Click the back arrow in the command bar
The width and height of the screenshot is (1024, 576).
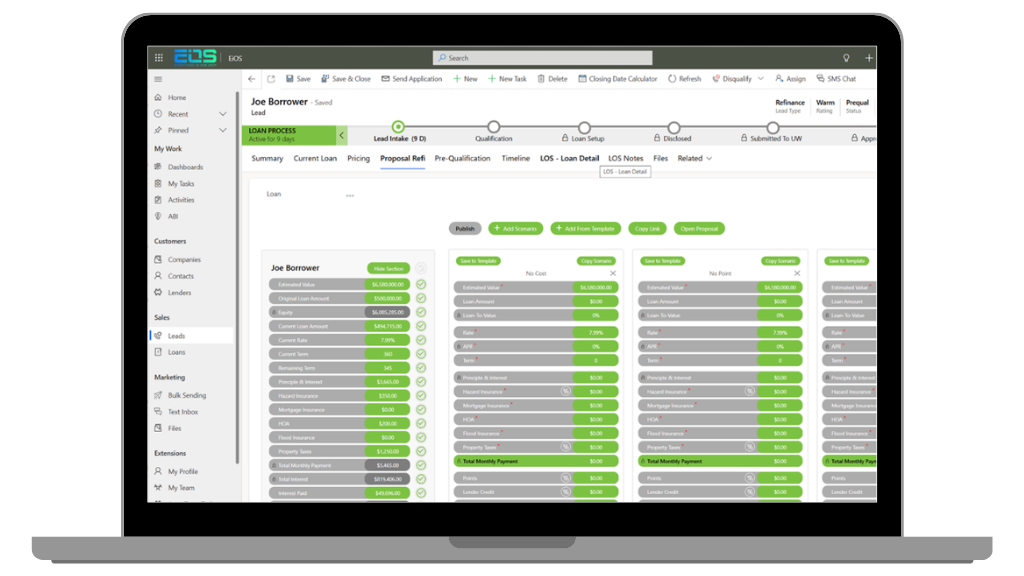[x=252, y=79]
